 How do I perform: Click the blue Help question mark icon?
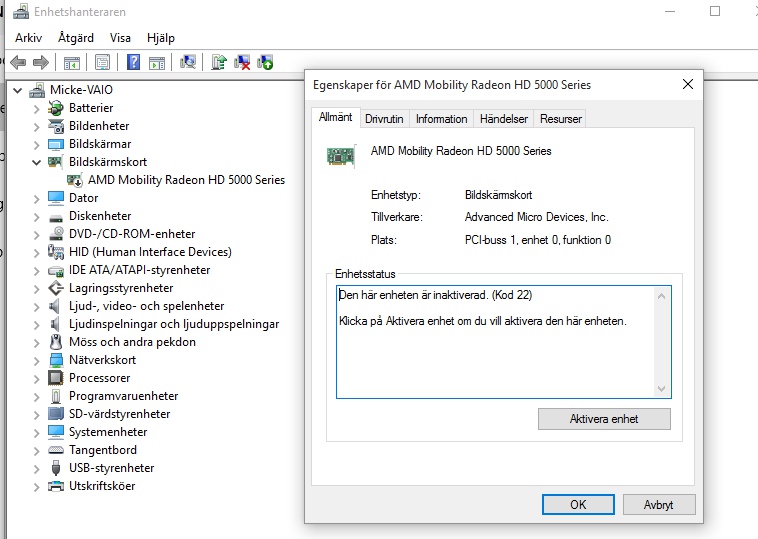133,62
